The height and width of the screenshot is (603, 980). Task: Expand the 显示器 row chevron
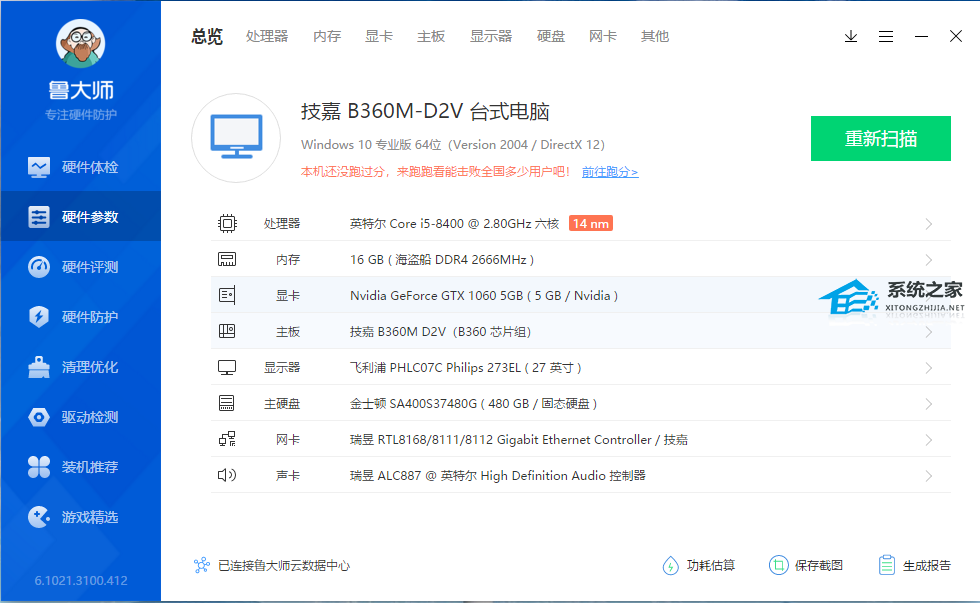(x=929, y=368)
